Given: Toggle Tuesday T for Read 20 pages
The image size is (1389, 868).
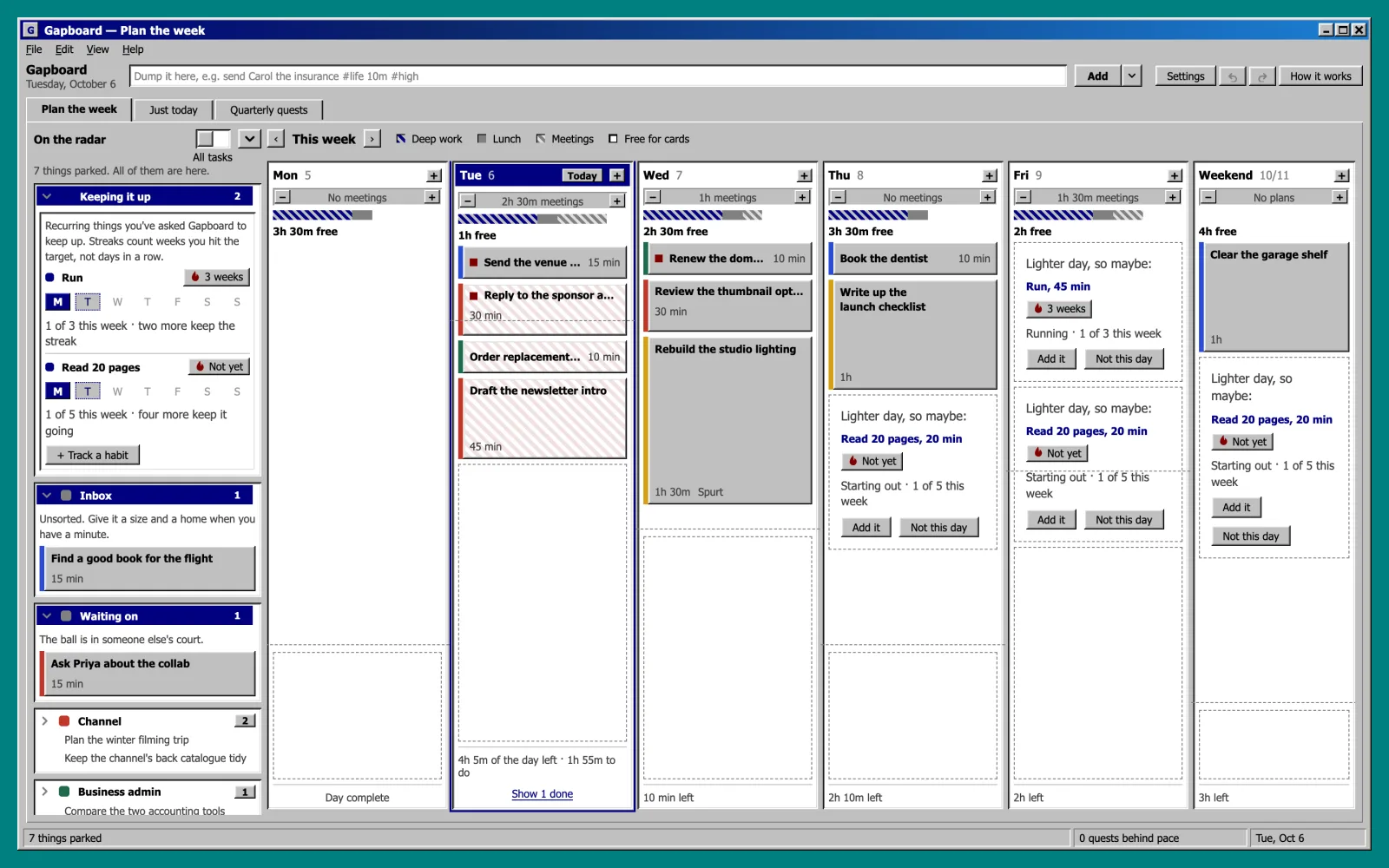Looking at the screenshot, I should click(88, 391).
